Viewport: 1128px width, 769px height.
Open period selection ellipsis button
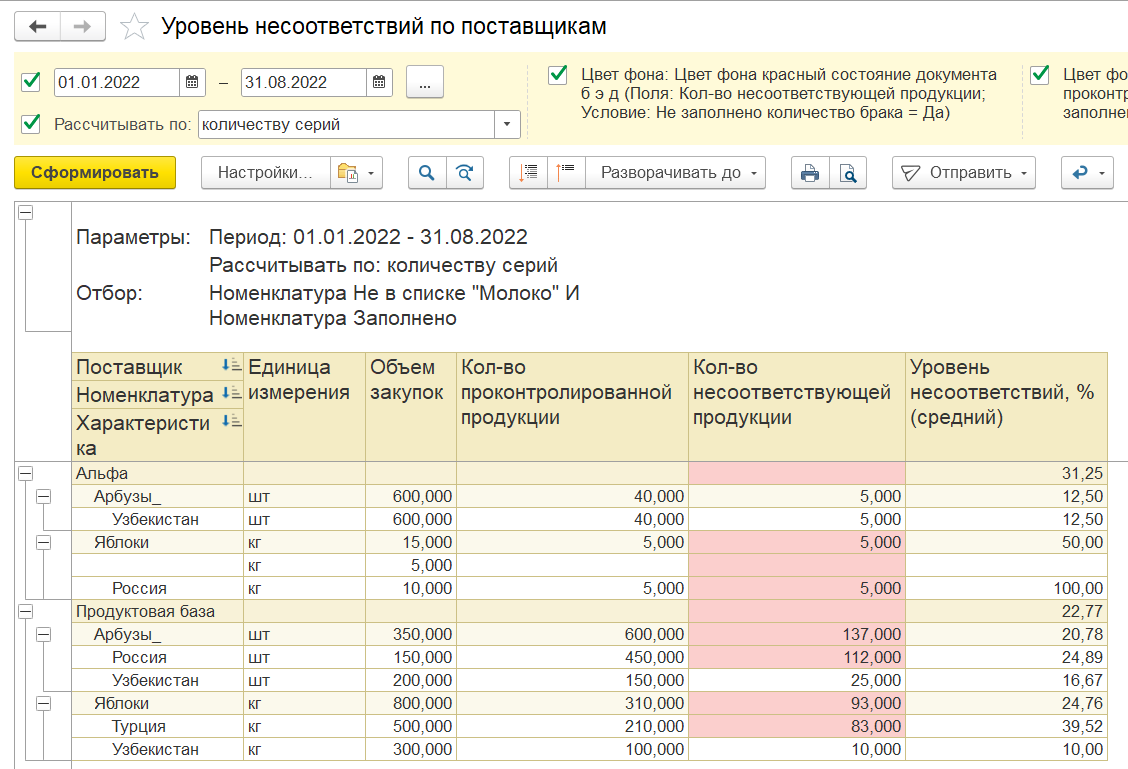[x=424, y=82]
